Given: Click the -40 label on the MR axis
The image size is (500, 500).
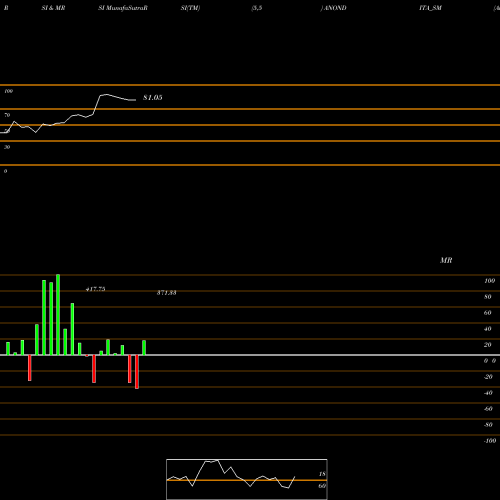Looking at the screenshot, I should point(488,393).
